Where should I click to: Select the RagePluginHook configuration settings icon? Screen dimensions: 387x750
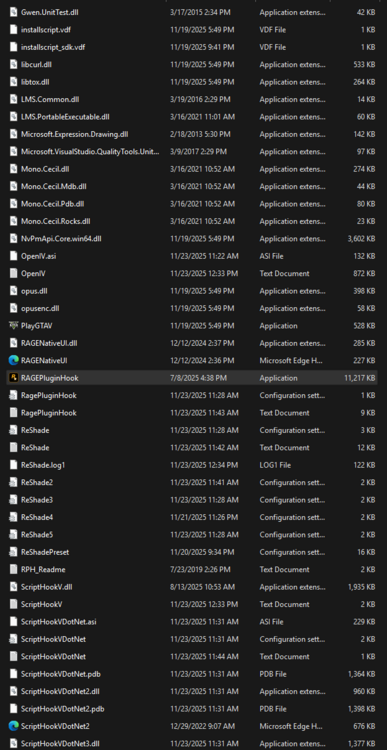13,395
